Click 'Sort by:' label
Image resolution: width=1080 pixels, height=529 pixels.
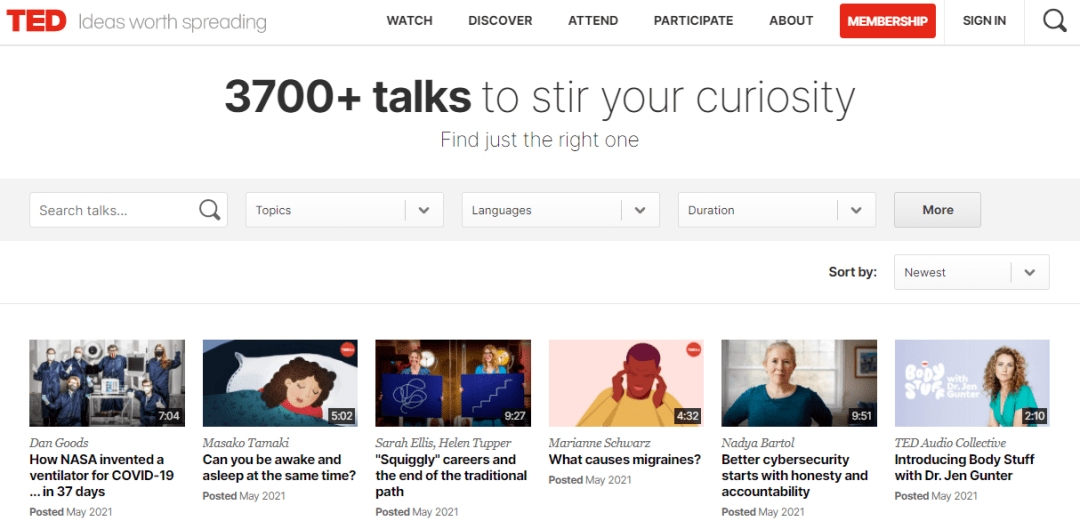tap(853, 272)
